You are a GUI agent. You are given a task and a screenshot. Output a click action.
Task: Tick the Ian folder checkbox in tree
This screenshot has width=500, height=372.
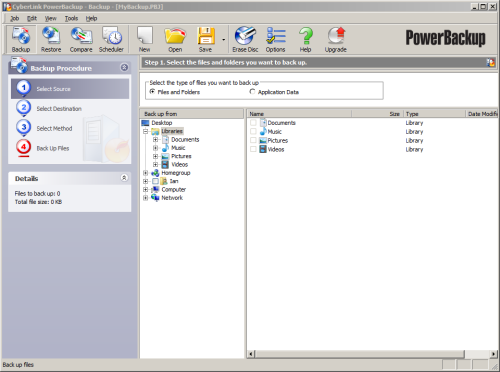(155, 181)
